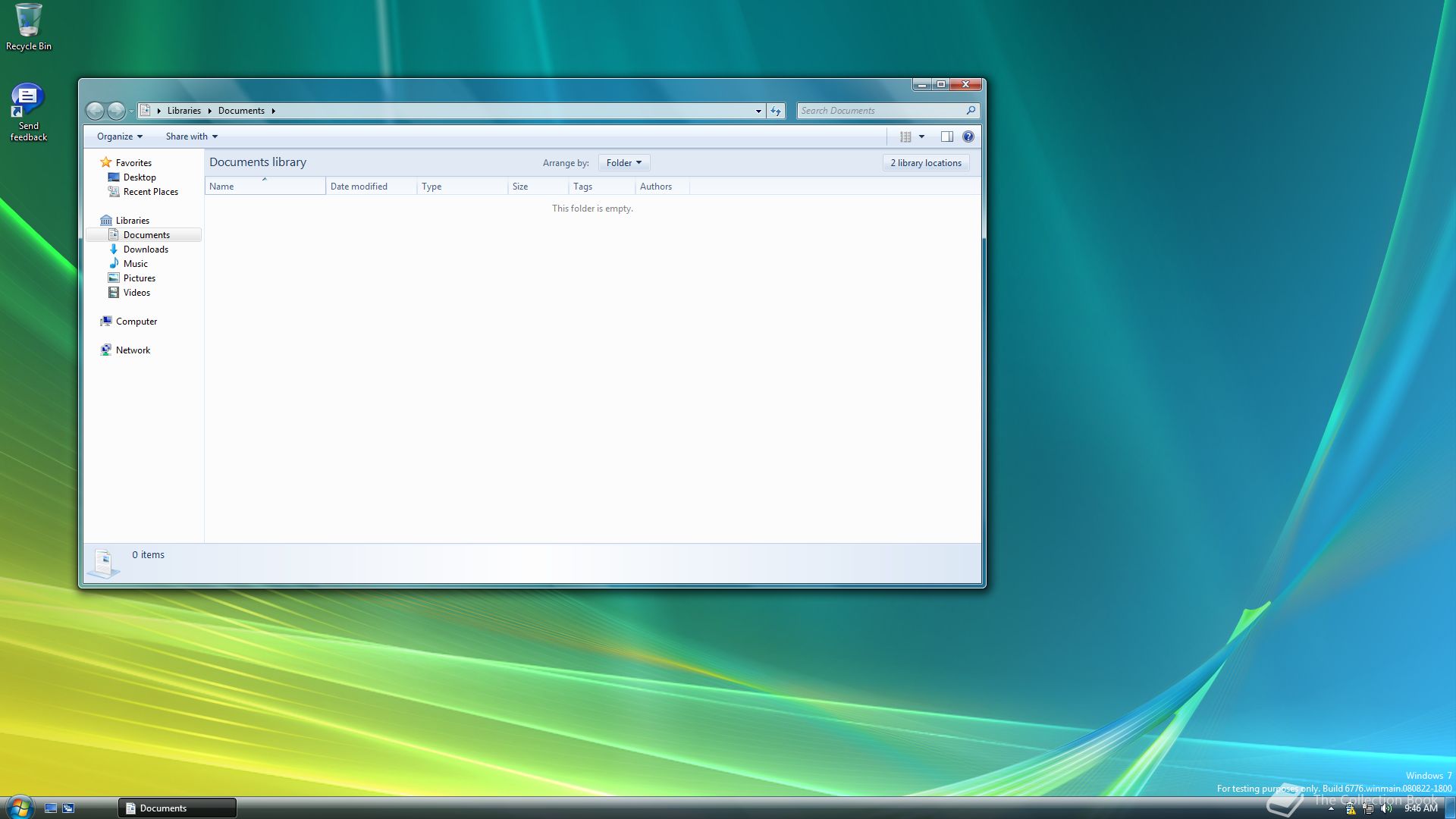1456x819 pixels.
Task: Open the Videos library in sidebar
Action: (x=136, y=293)
